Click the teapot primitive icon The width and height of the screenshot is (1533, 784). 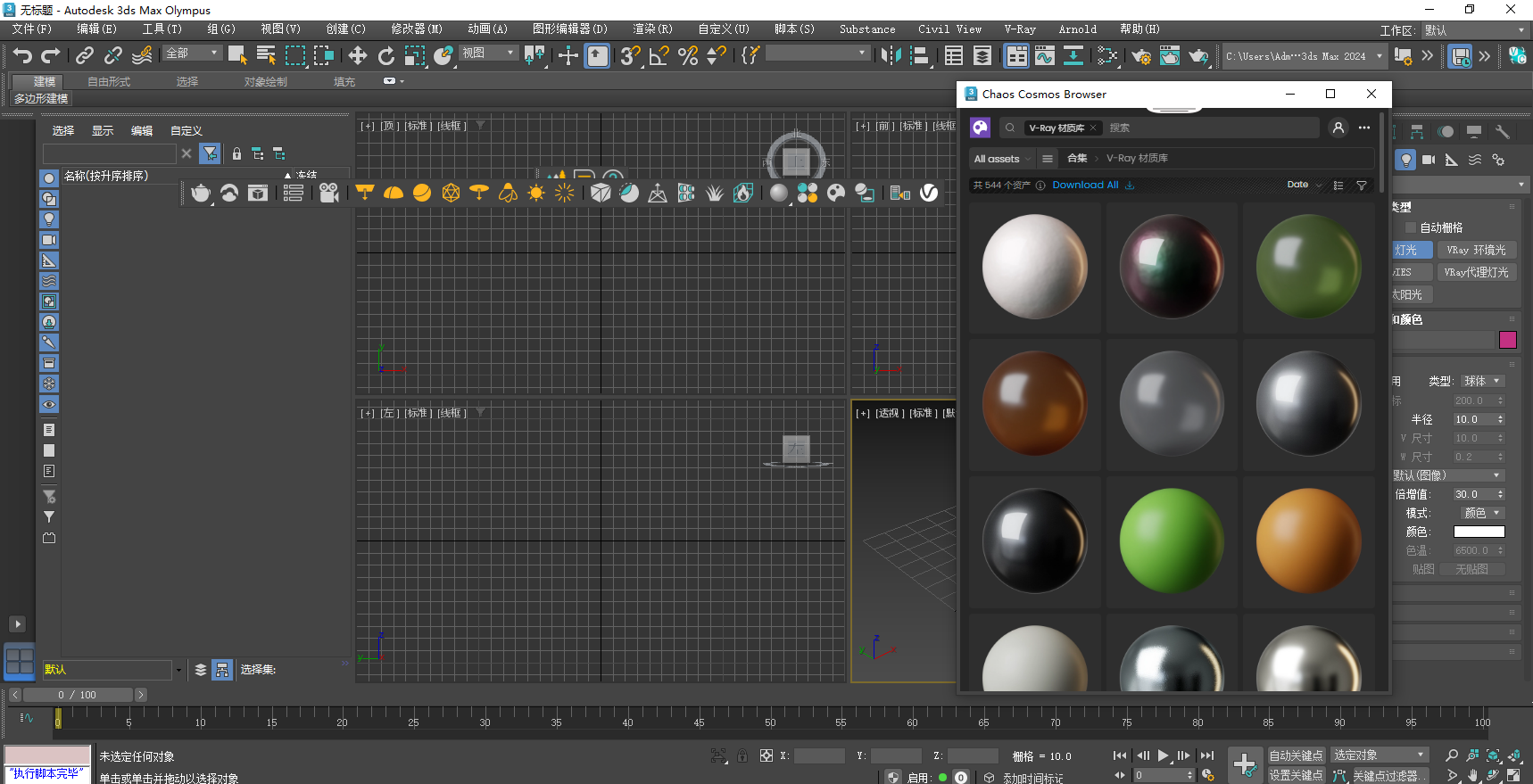pyautogui.click(x=201, y=193)
